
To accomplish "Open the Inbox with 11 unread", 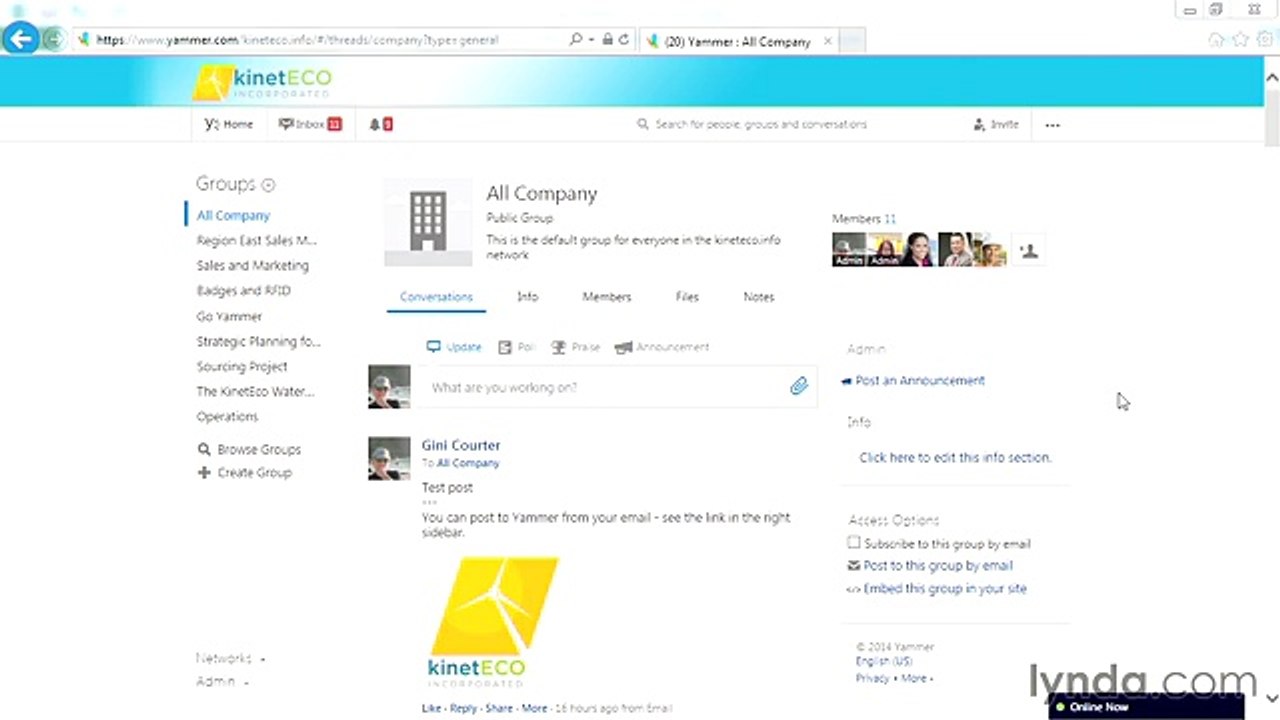I will point(310,124).
